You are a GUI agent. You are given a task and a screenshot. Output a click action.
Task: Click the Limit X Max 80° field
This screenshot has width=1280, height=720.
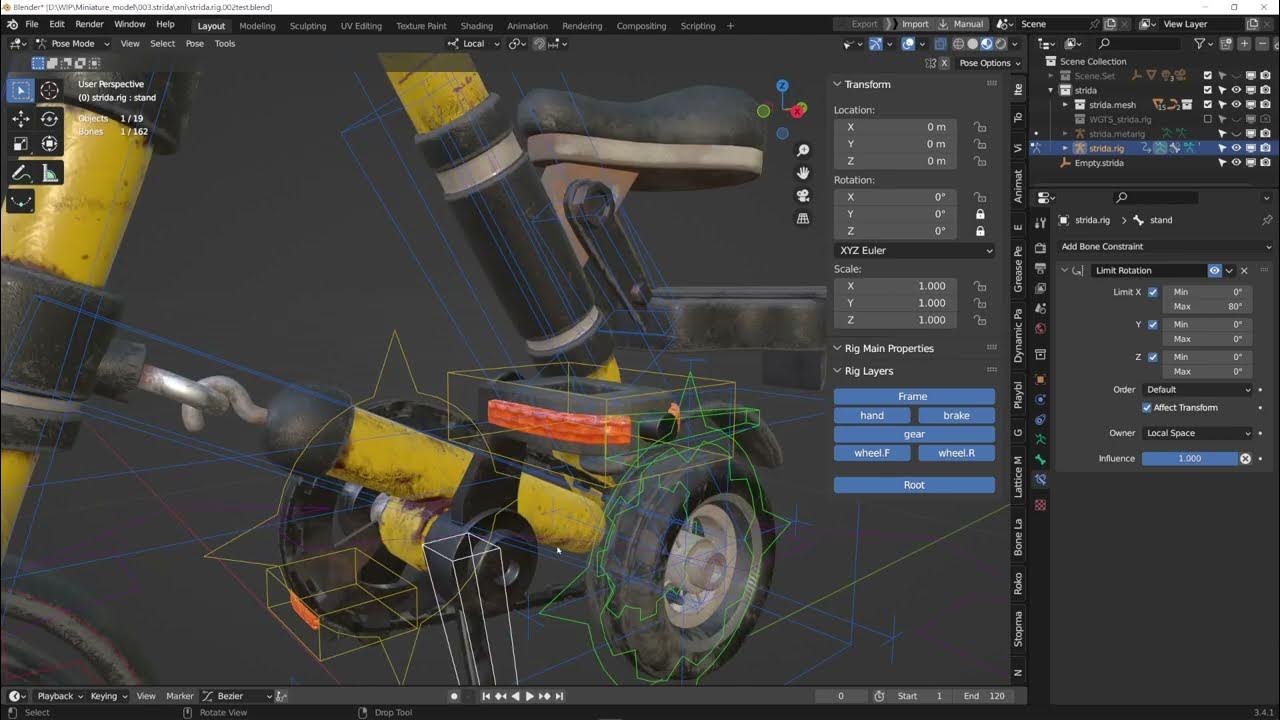(1207, 307)
